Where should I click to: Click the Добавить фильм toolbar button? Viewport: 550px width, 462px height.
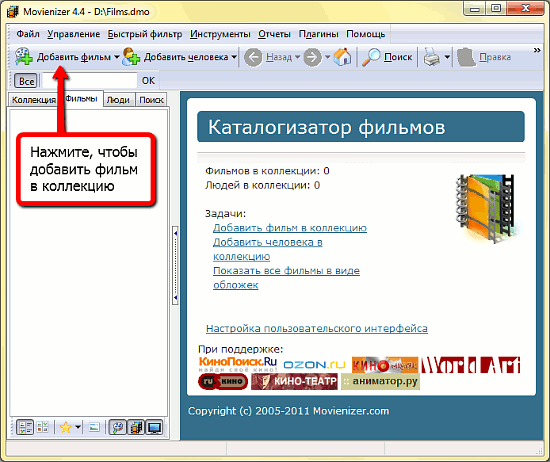63,57
